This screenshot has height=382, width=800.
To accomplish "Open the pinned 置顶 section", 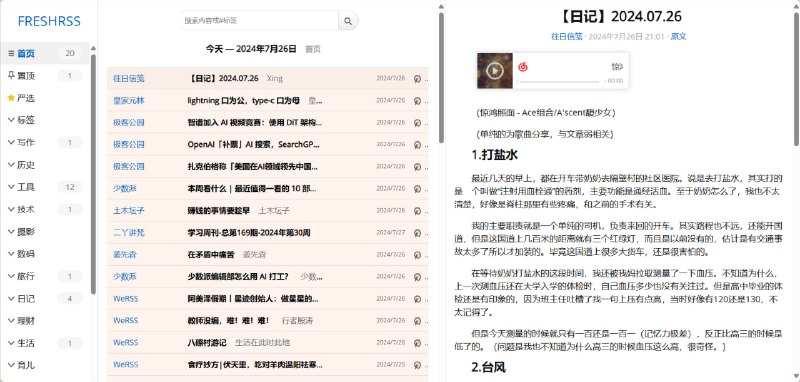I will pyautogui.click(x=26, y=76).
